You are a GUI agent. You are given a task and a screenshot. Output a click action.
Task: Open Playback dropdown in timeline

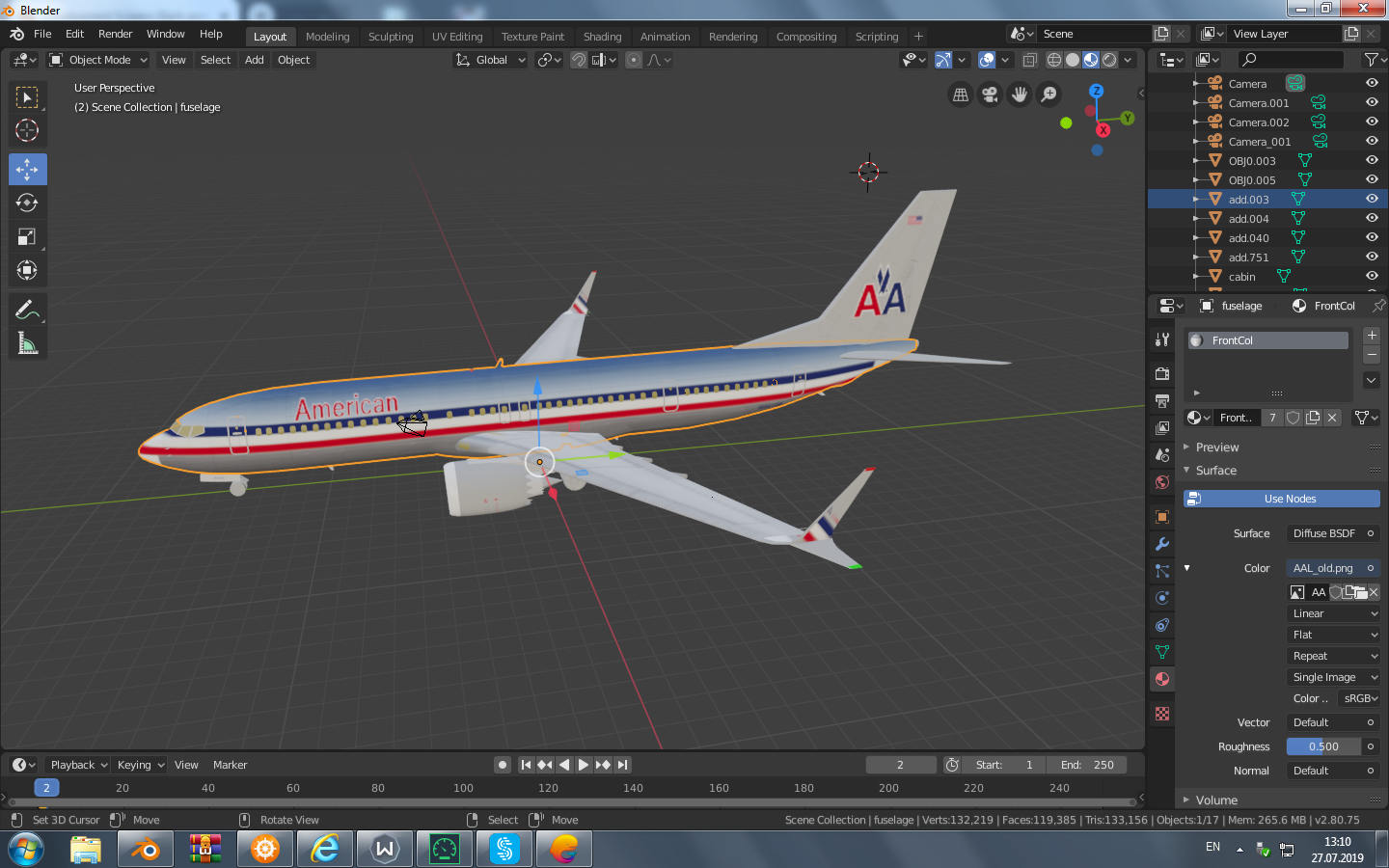click(x=78, y=765)
